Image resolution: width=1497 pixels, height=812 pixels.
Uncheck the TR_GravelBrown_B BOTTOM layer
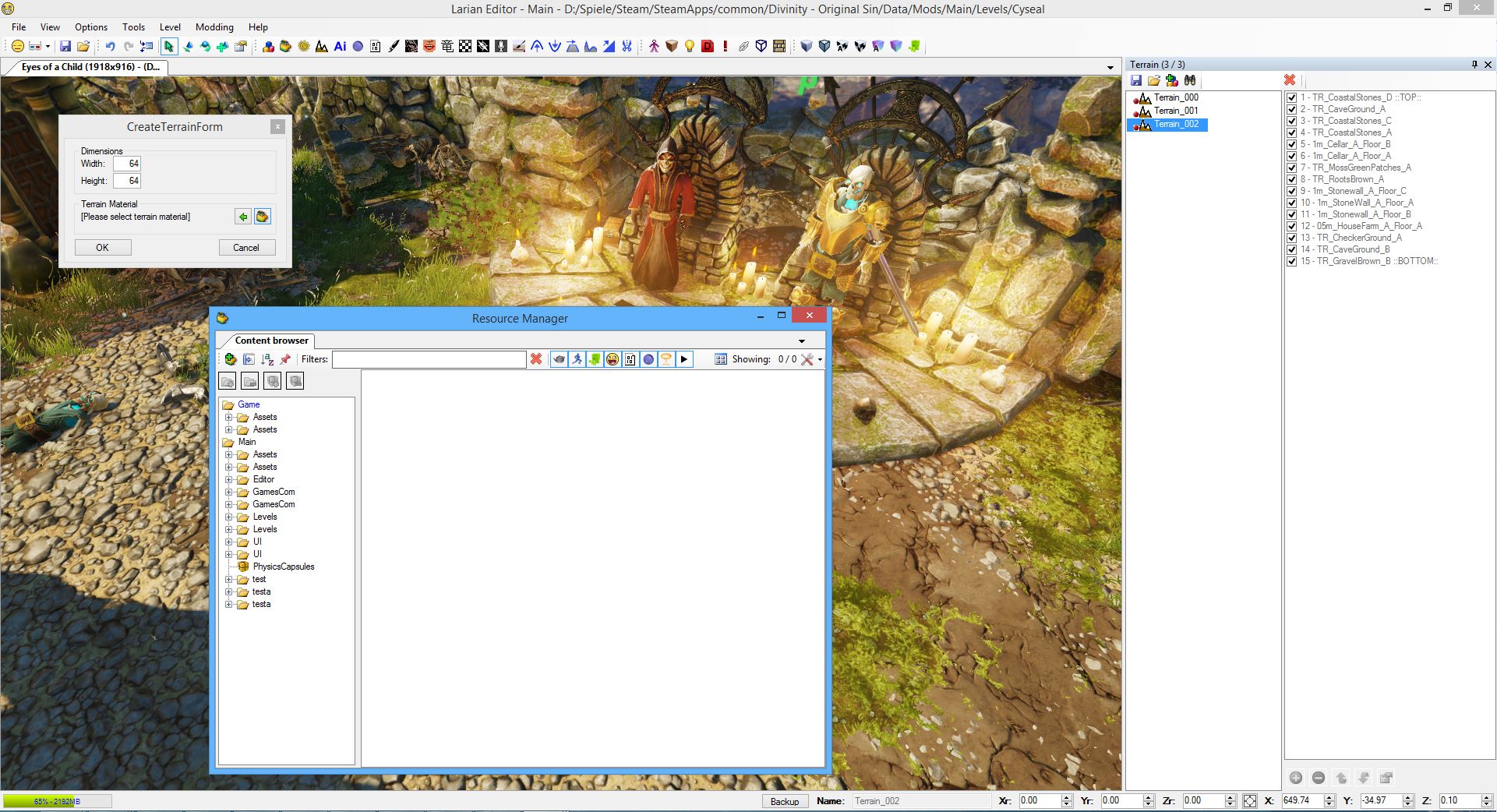[x=1292, y=261]
